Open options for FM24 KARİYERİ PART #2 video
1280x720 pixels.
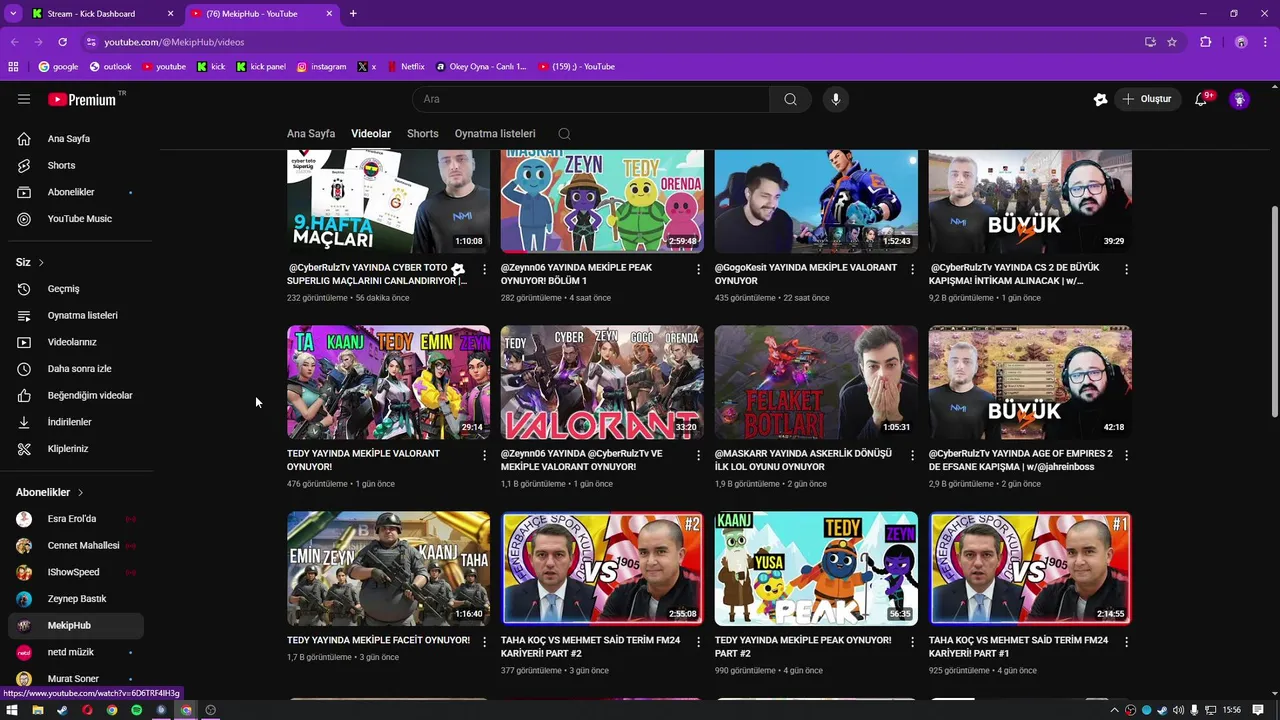698,642
